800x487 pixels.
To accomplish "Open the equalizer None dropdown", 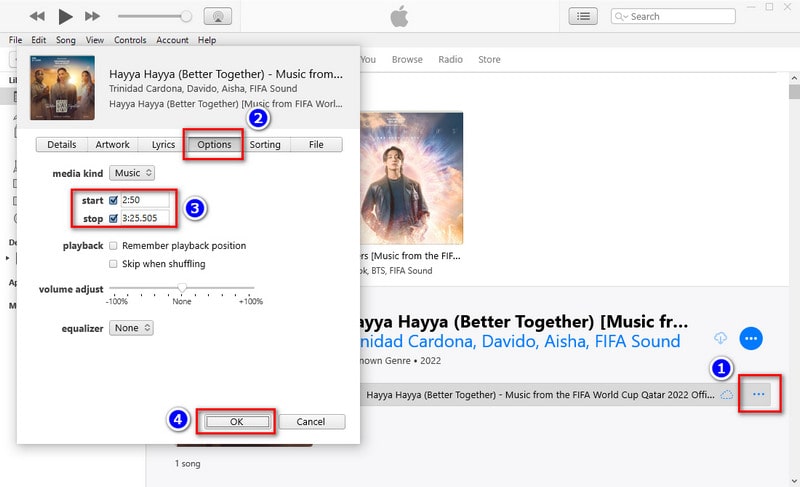I will tap(131, 328).
